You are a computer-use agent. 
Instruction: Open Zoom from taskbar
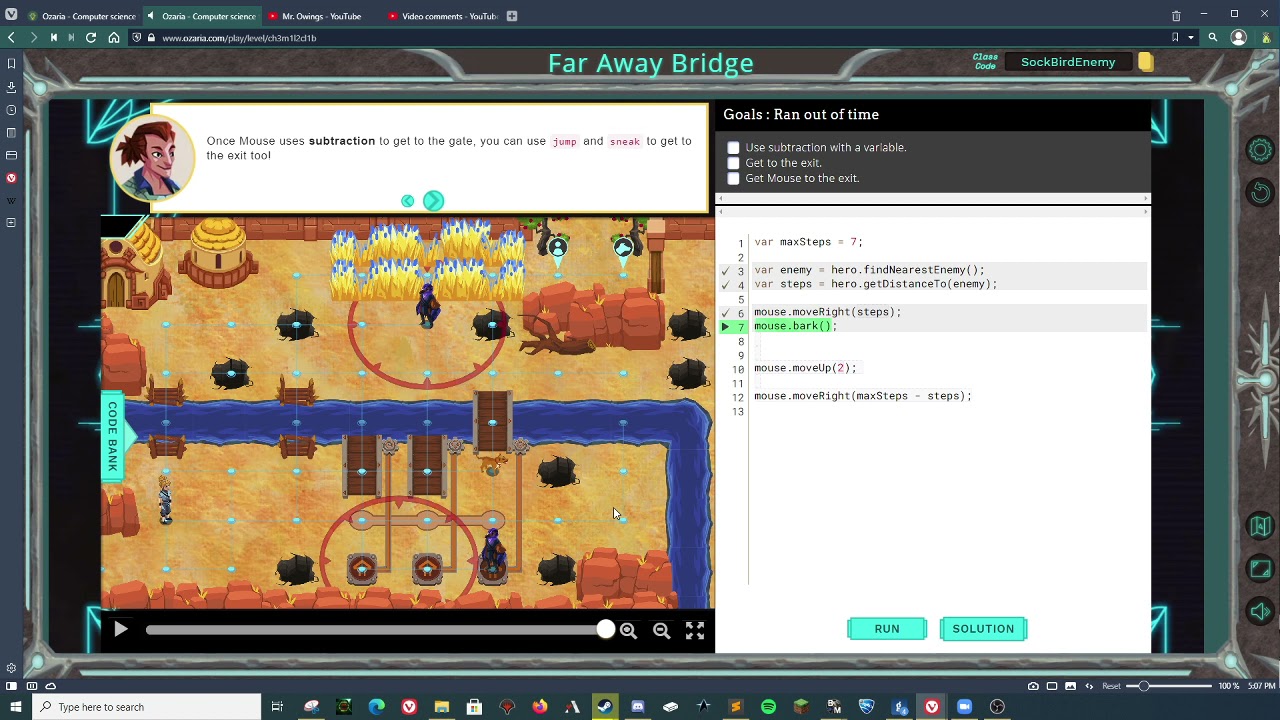(964, 707)
